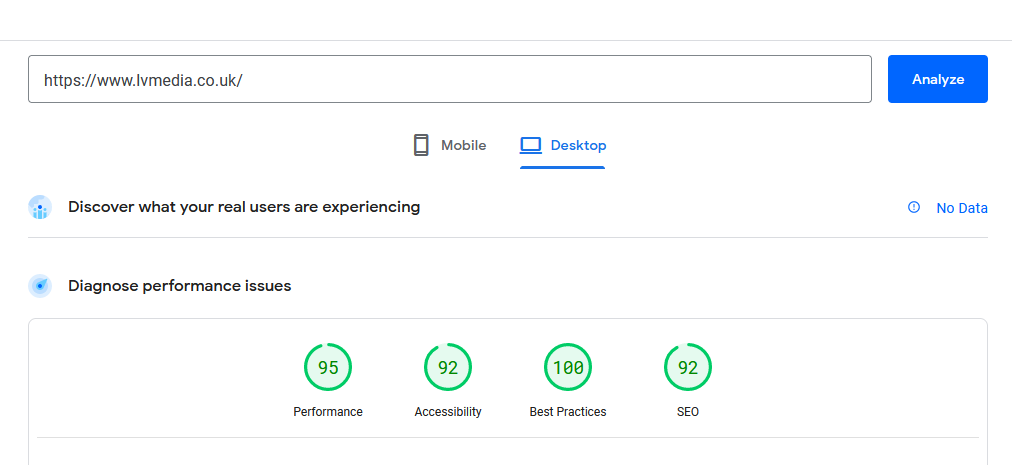
Task: Click the Accessibility score gauge 92
Action: [448, 367]
